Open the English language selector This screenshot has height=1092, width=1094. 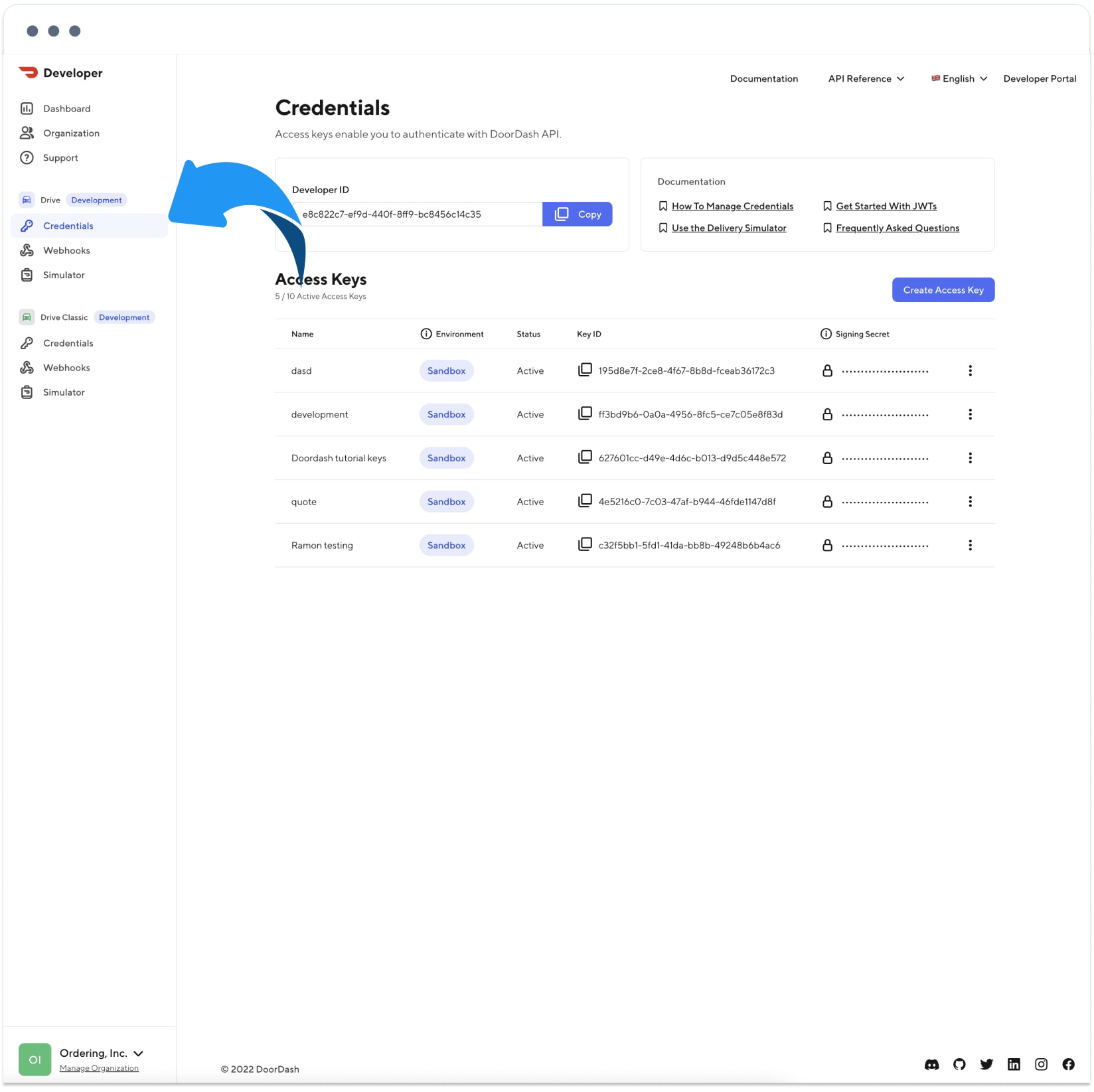pos(959,78)
